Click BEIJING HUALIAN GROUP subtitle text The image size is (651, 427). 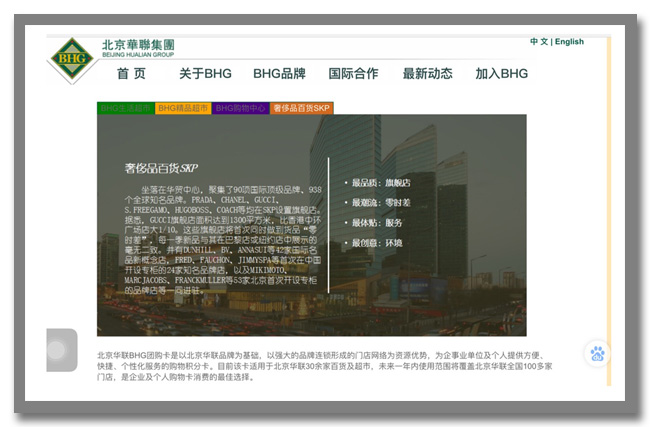pos(138,54)
